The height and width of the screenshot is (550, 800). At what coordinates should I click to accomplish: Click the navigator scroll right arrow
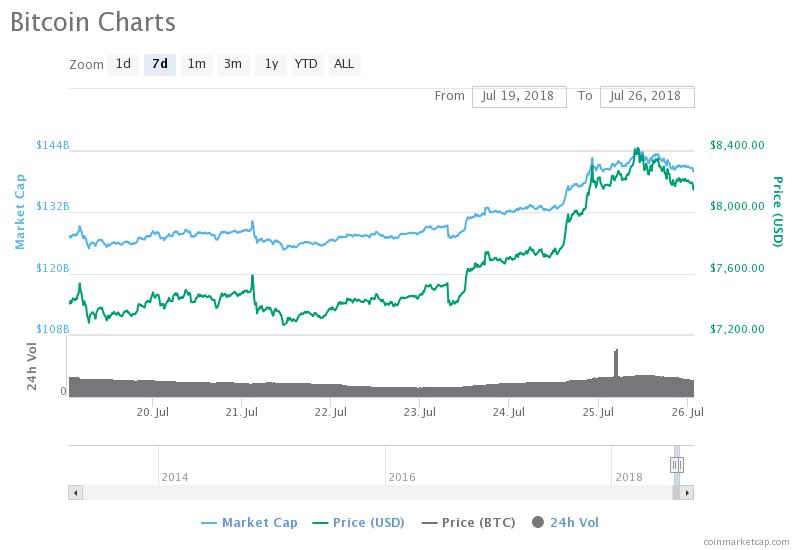pyautogui.click(x=687, y=492)
